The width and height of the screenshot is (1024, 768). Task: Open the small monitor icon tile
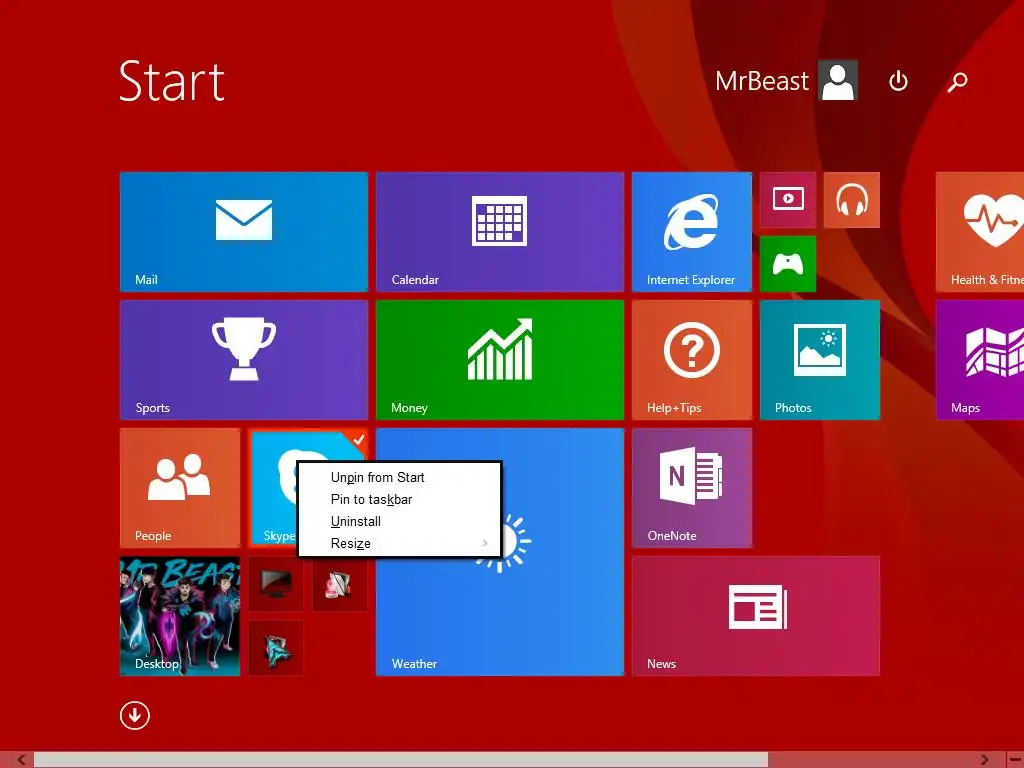click(276, 584)
